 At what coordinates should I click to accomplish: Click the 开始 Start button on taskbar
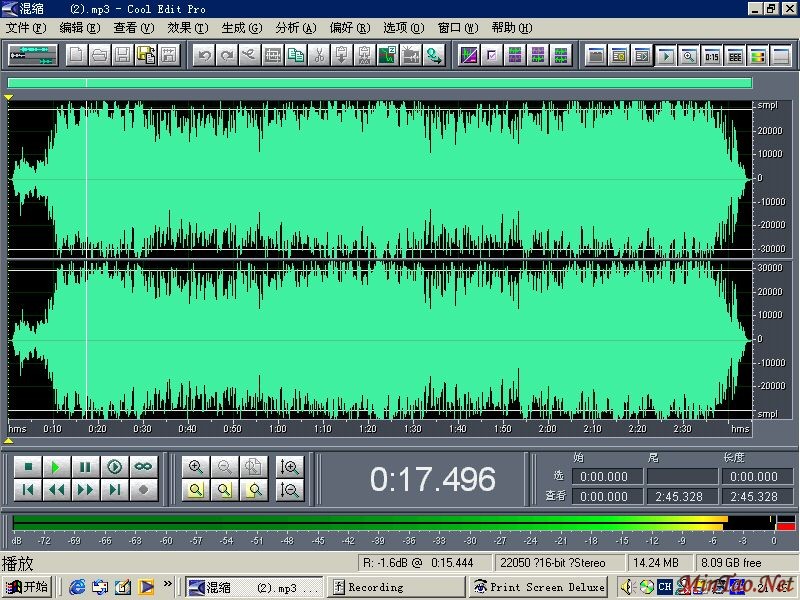click(x=27, y=587)
